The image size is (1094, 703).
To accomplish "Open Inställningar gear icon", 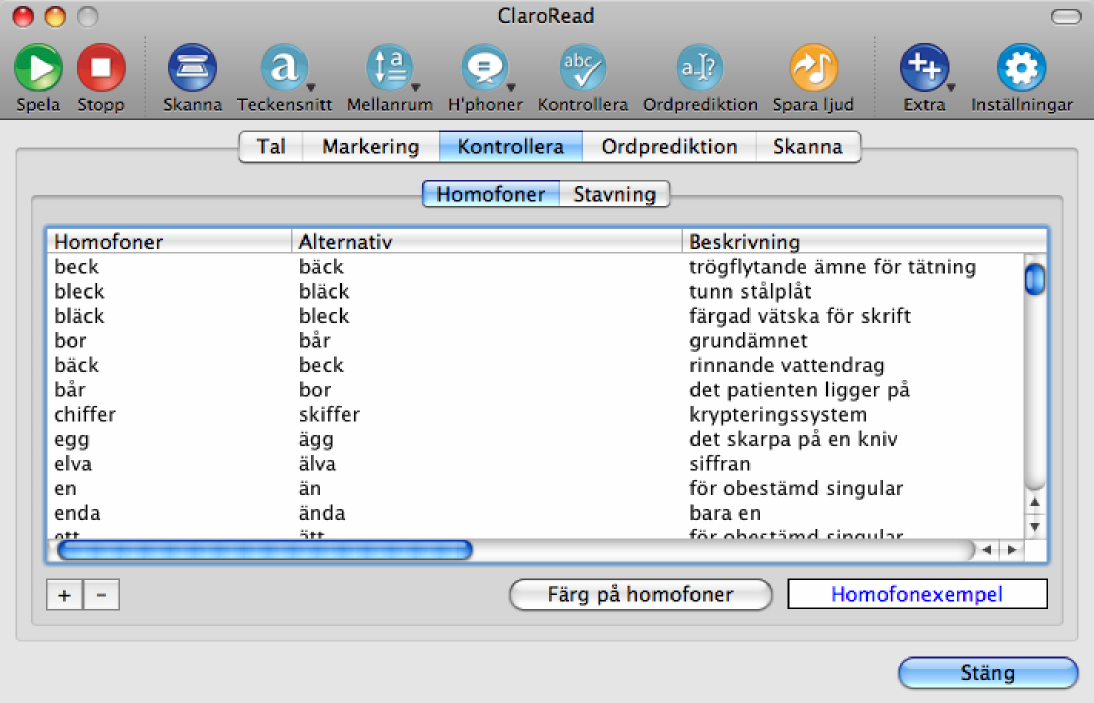I will [x=1021, y=68].
